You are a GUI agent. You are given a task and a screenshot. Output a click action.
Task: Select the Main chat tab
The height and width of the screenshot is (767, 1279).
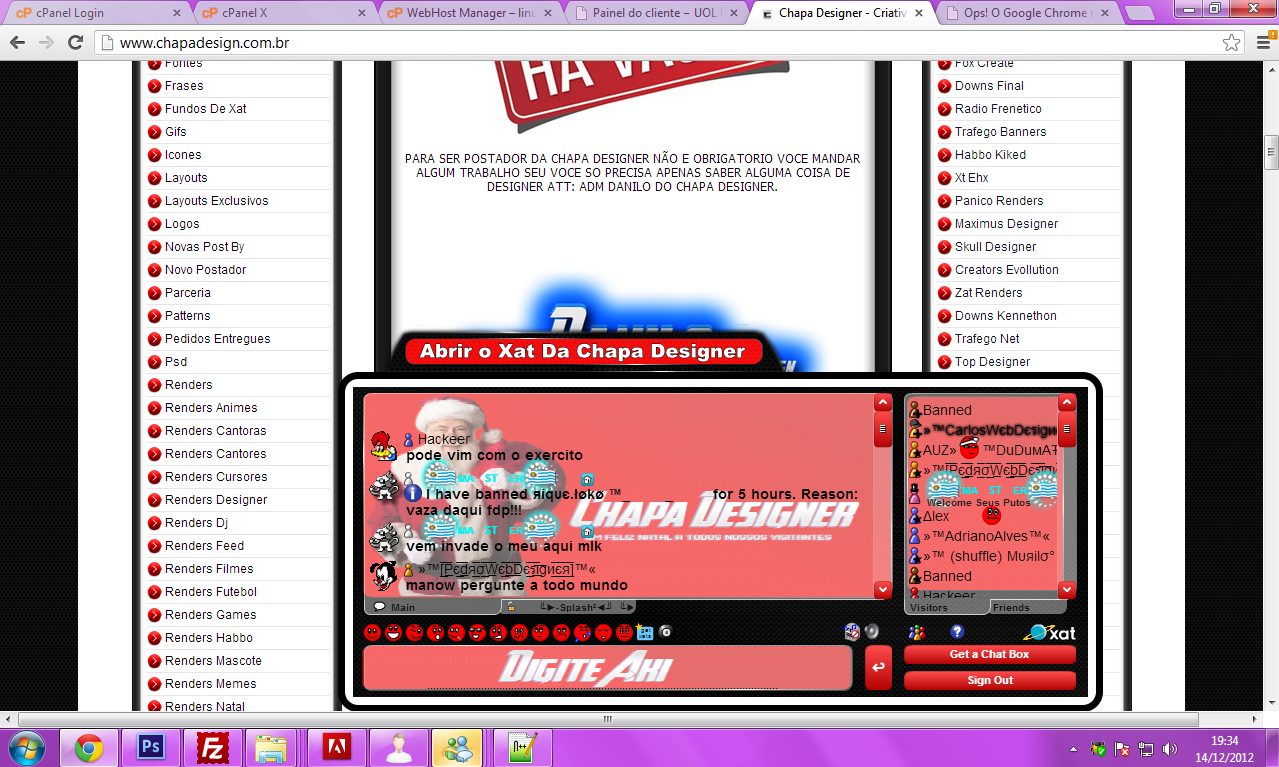433,607
